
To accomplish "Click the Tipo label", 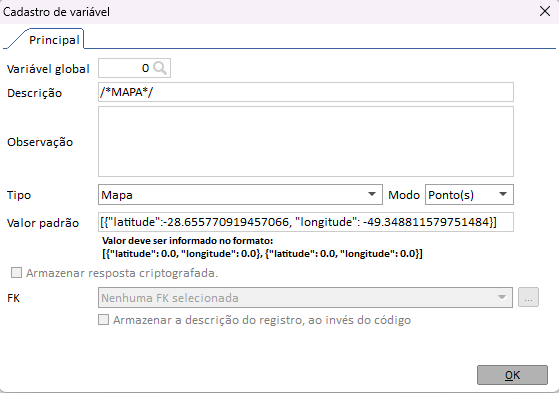I will (x=19, y=195).
